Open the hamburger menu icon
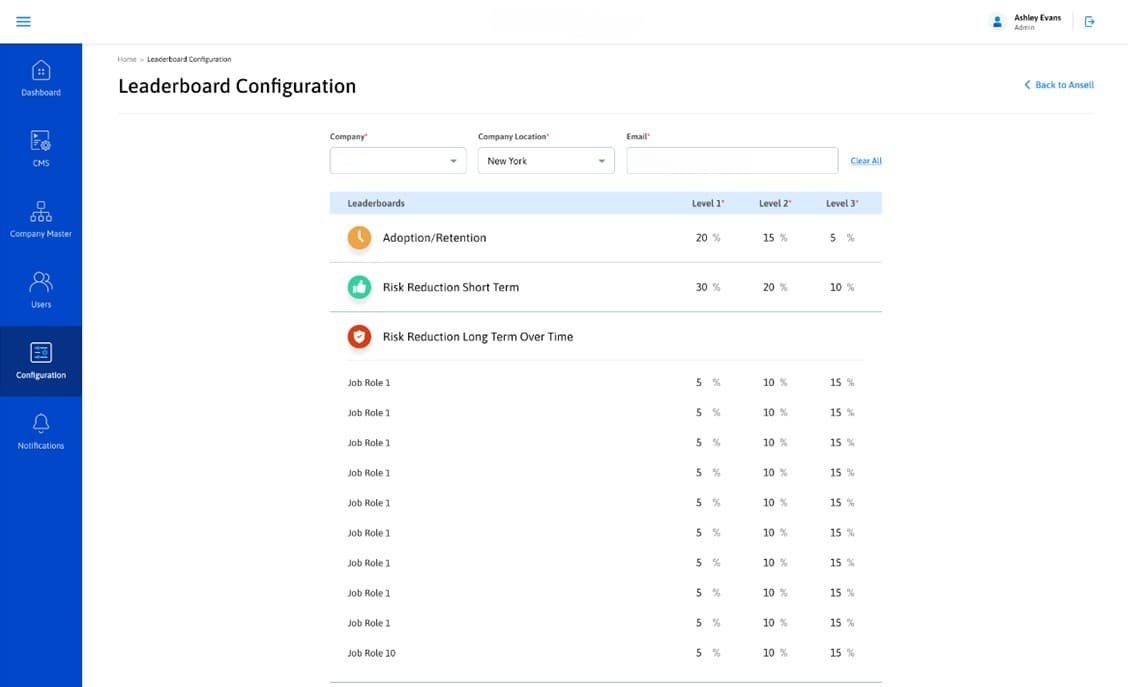 tap(23, 22)
